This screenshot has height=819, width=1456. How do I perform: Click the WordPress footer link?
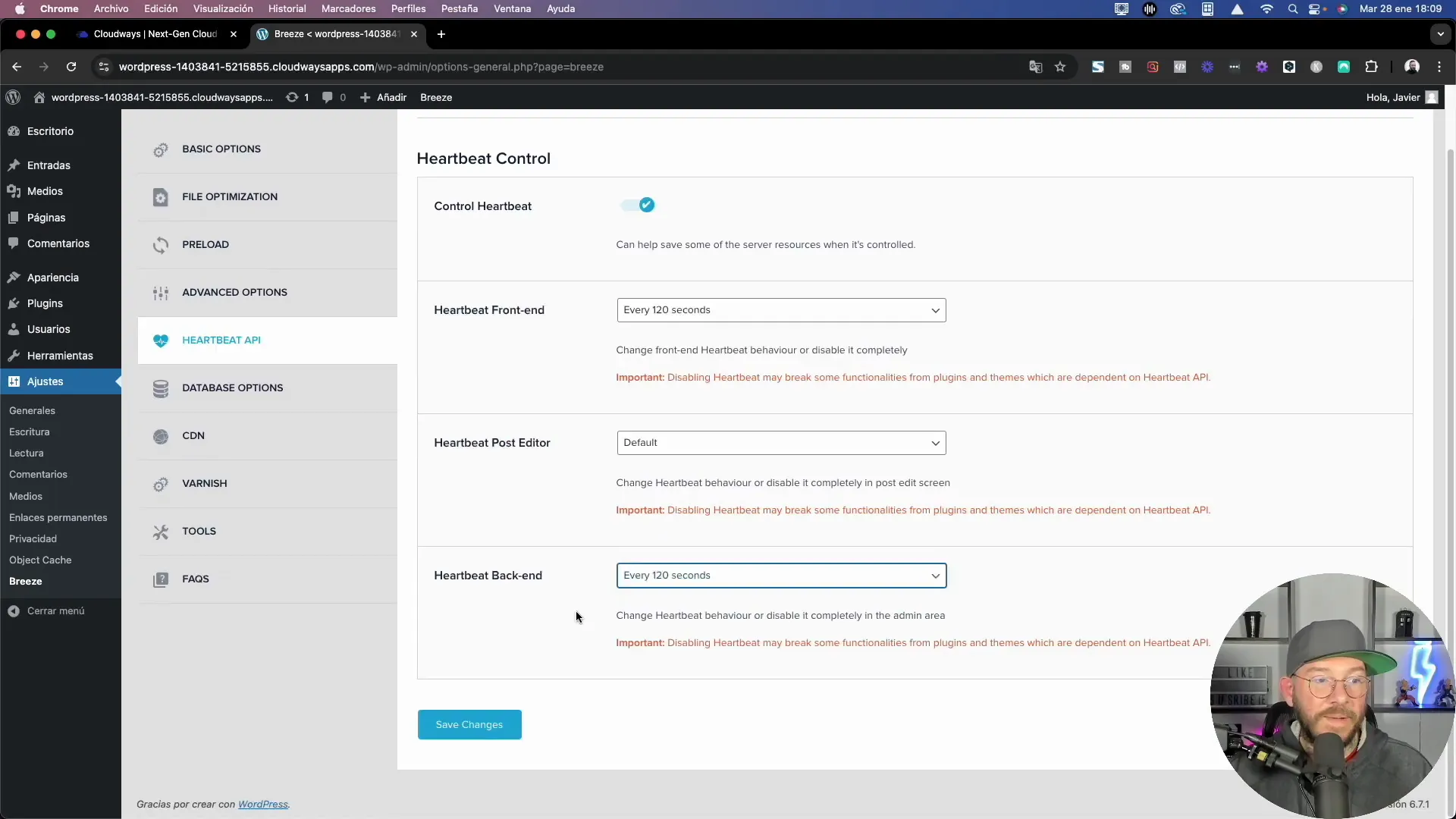tap(262, 804)
